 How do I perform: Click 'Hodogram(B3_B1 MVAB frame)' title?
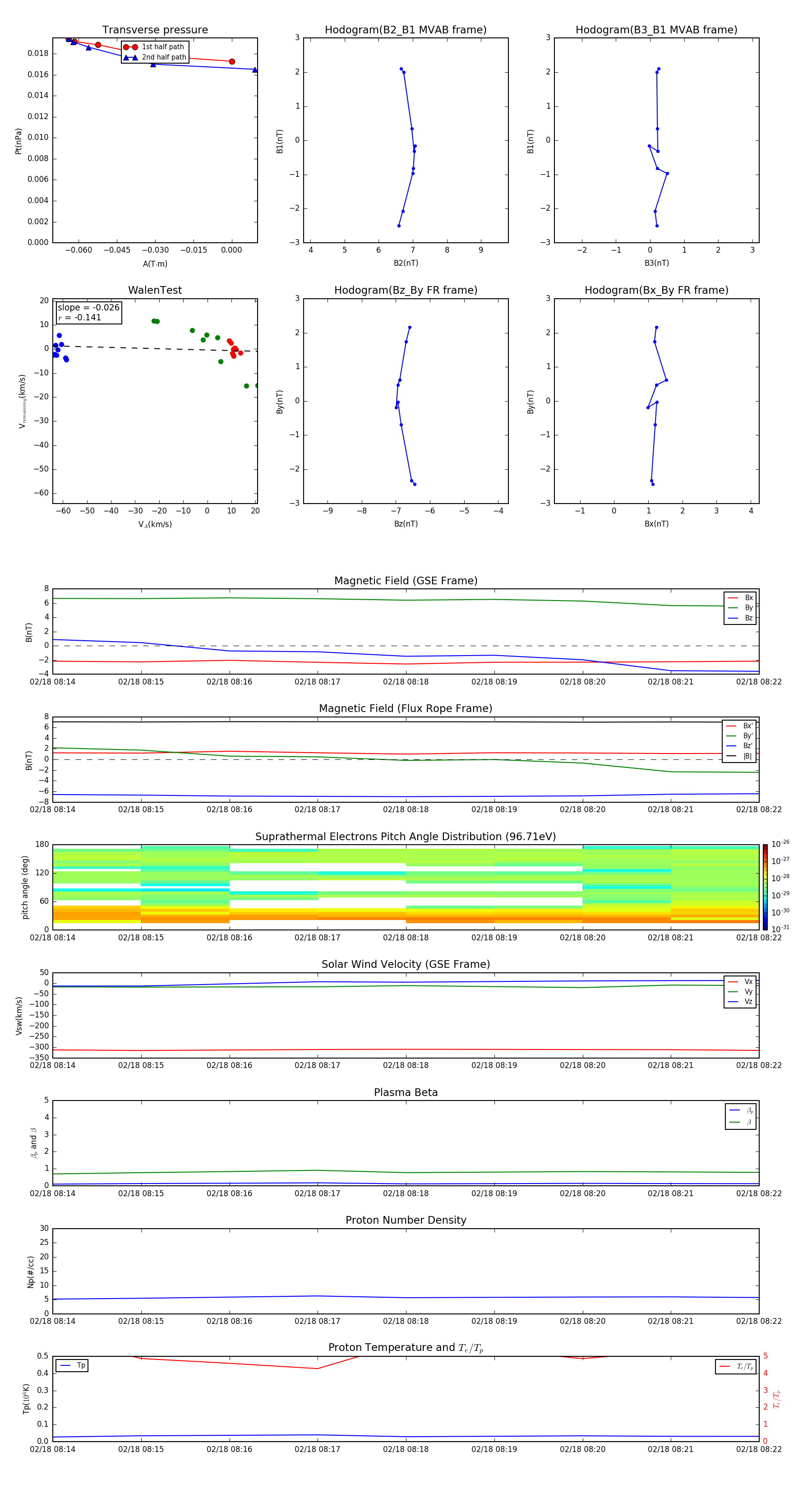656,30
